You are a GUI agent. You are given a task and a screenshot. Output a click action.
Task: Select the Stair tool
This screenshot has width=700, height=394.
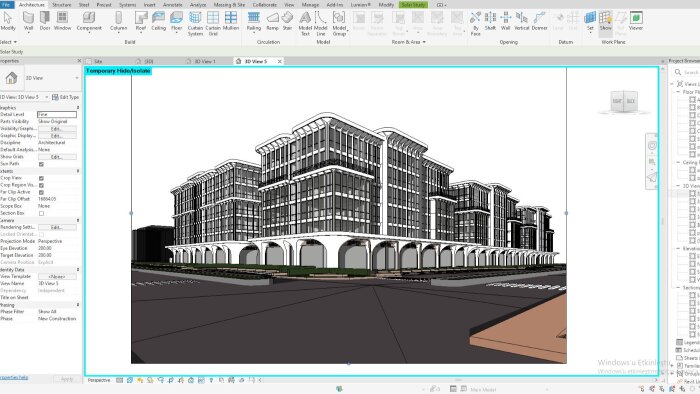click(x=287, y=21)
